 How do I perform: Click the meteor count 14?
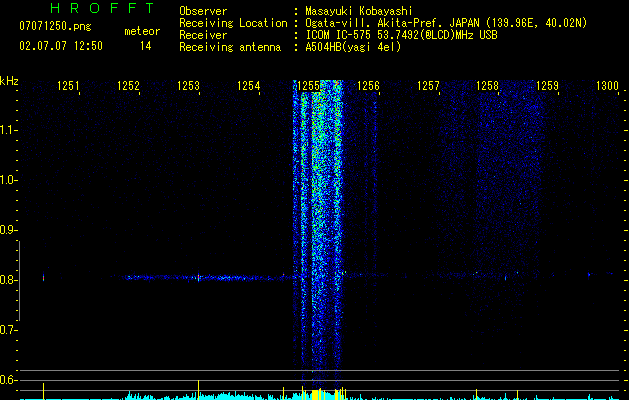coord(146,46)
